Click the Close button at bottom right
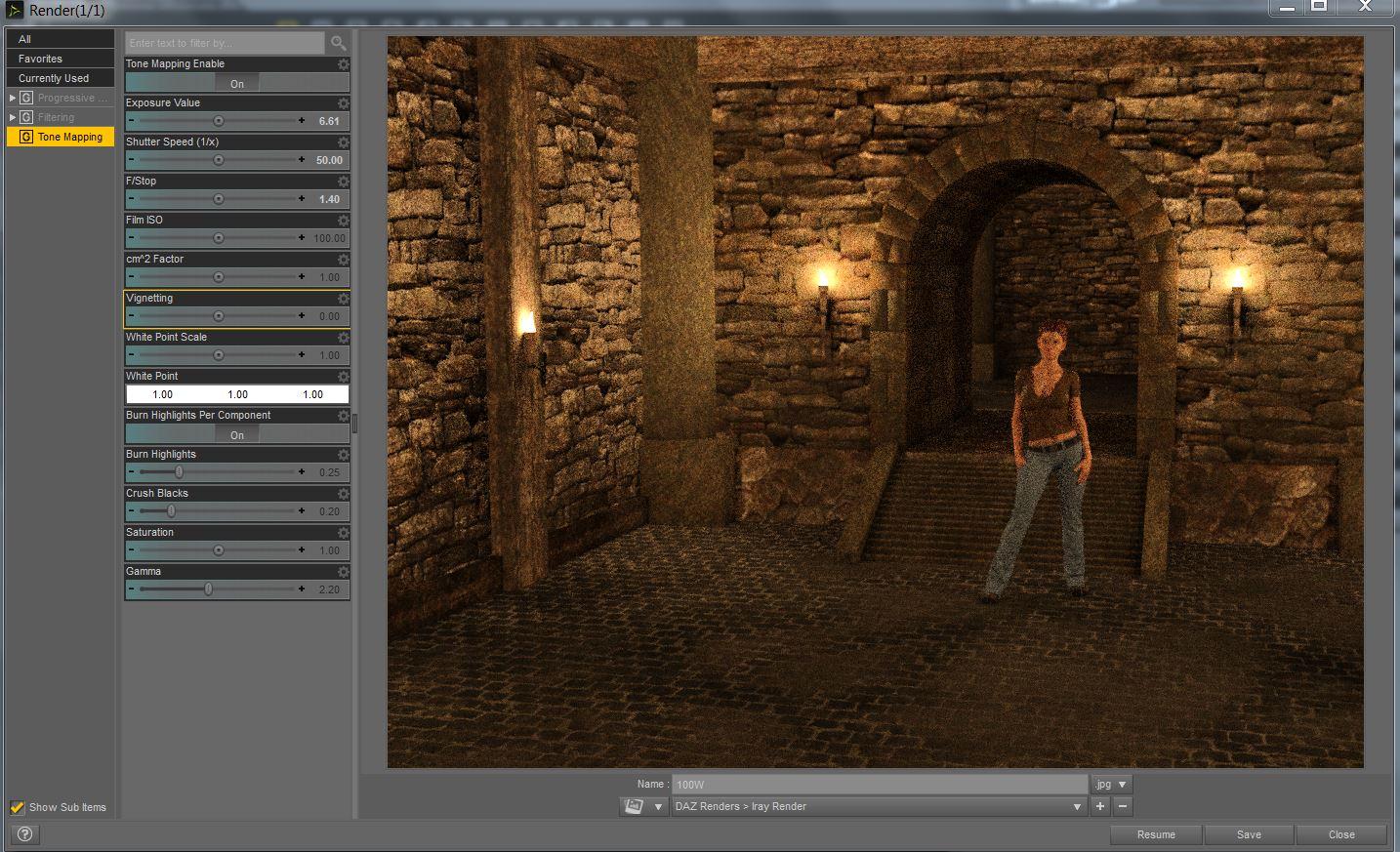The width and height of the screenshot is (1400, 852). click(x=1341, y=834)
